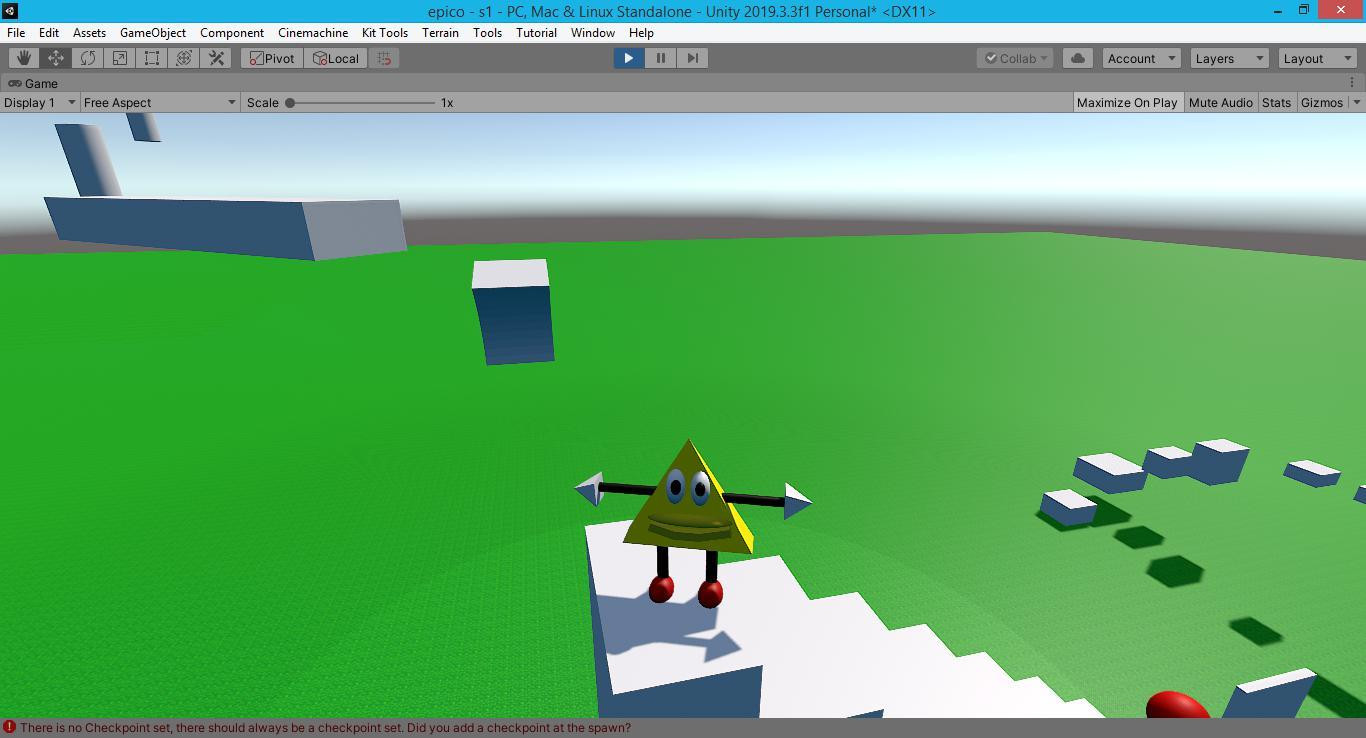Click the red error icon in status bar
The height and width of the screenshot is (738, 1366).
[x=9, y=728]
